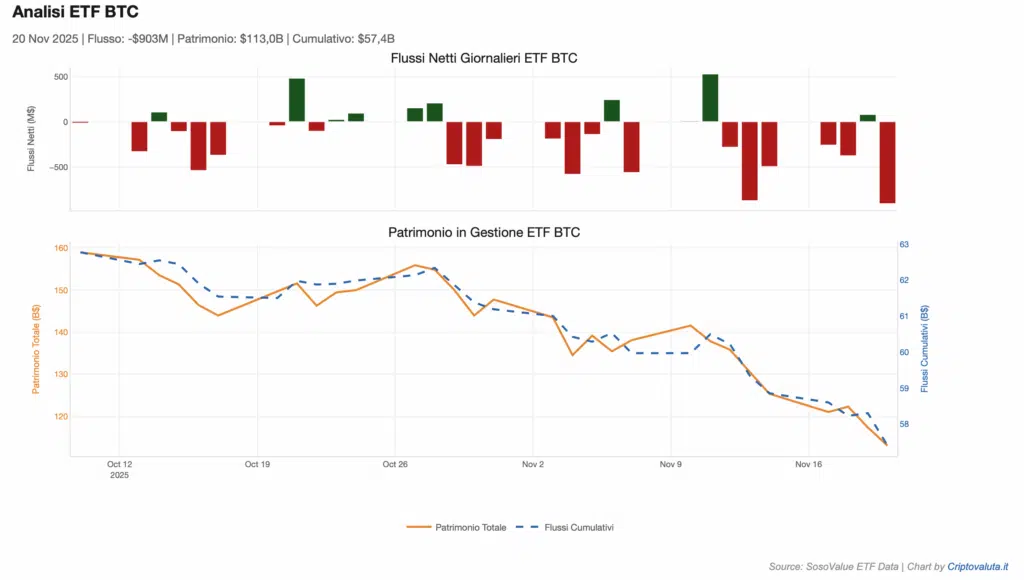This screenshot has width=1024, height=580.
Task: Select the rightmost red bar in flows chart
Action: click(887, 162)
